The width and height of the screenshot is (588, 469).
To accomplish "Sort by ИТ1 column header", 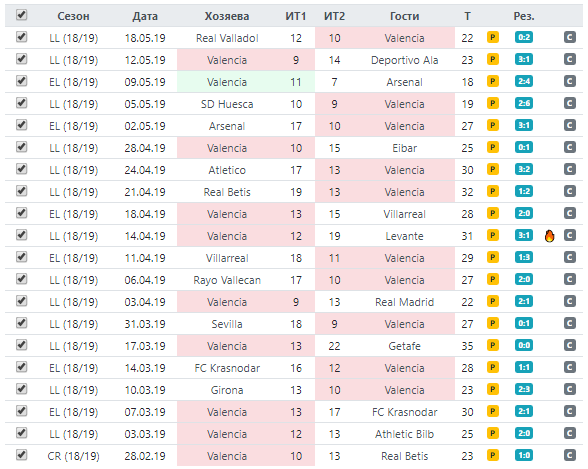I will 296,16.
